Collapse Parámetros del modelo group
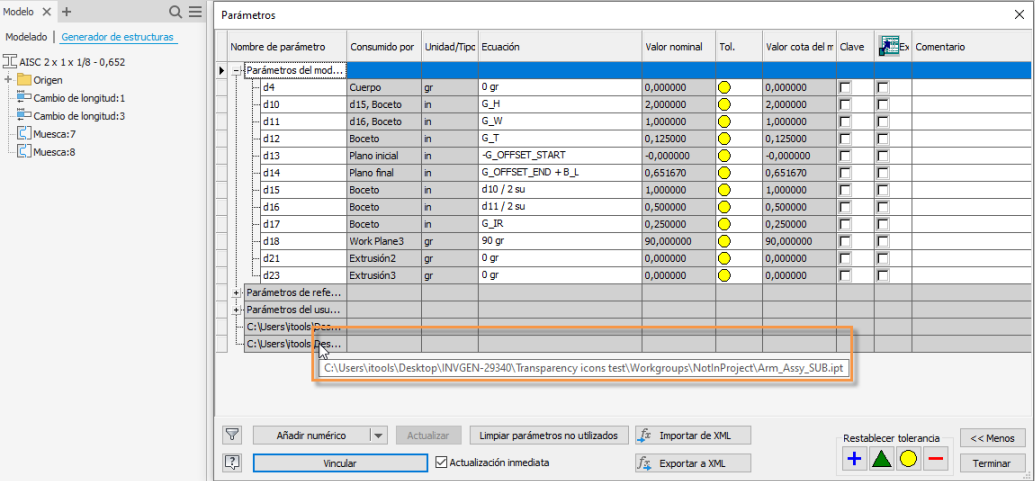 [x=236, y=70]
